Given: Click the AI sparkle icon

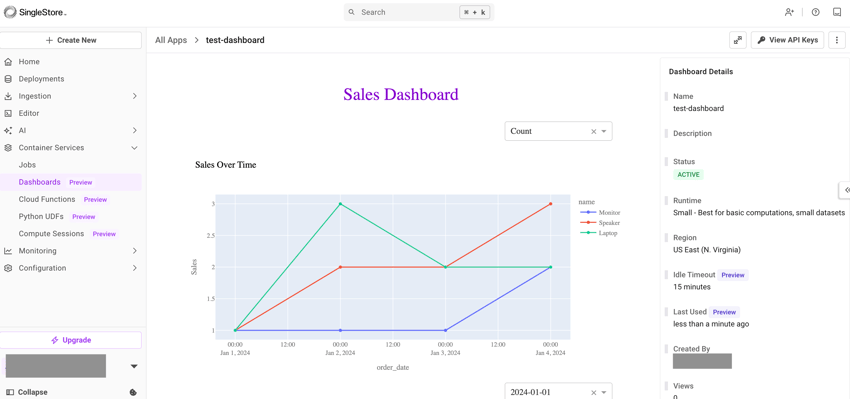Looking at the screenshot, I should coord(8,131).
